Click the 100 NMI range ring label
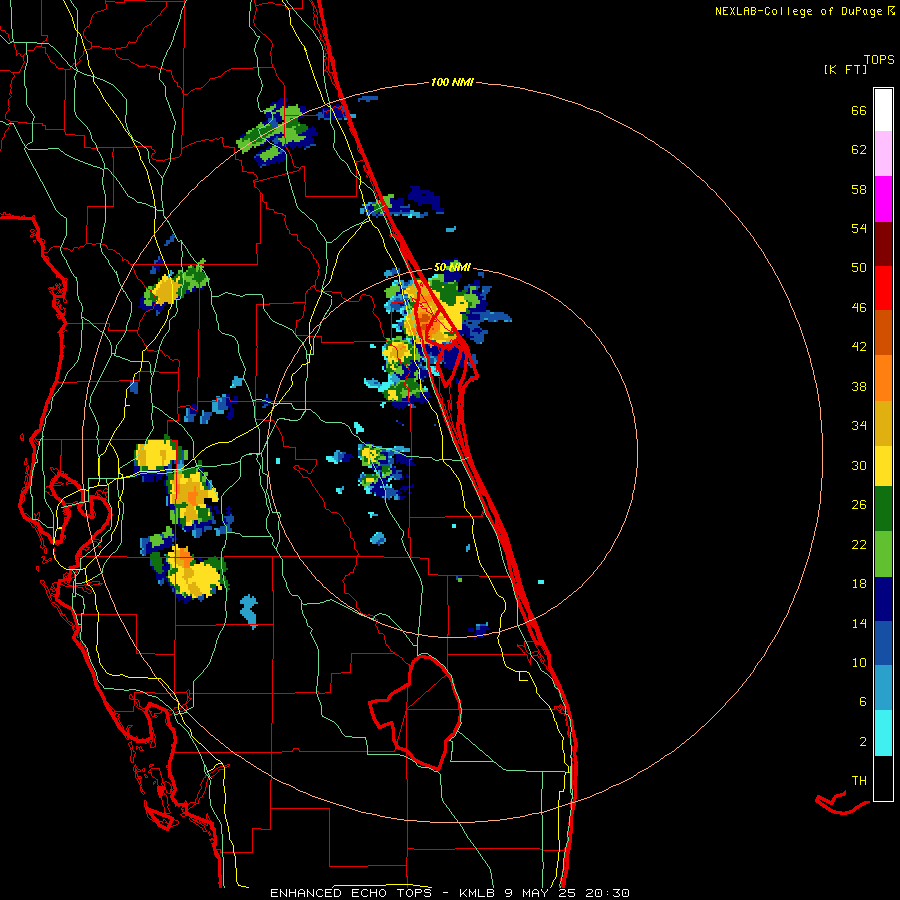Viewport: 900px width, 900px height. coord(452,83)
